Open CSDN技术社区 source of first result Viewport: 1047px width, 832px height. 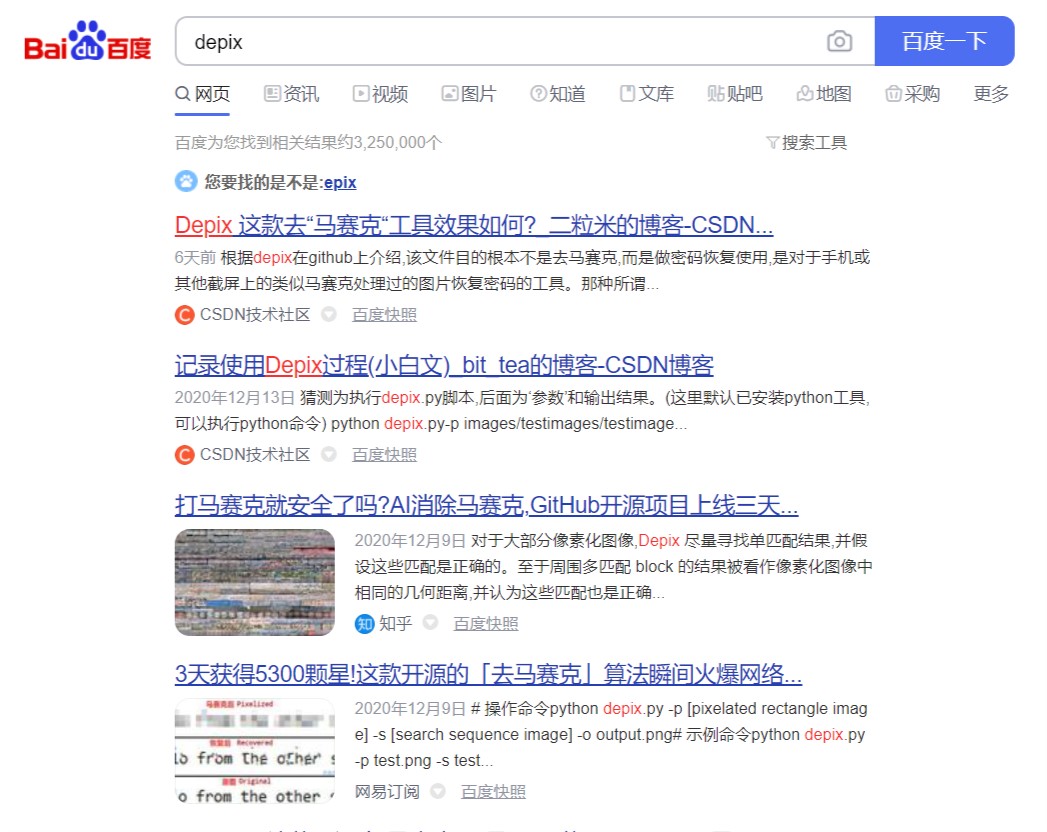click(x=255, y=315)
